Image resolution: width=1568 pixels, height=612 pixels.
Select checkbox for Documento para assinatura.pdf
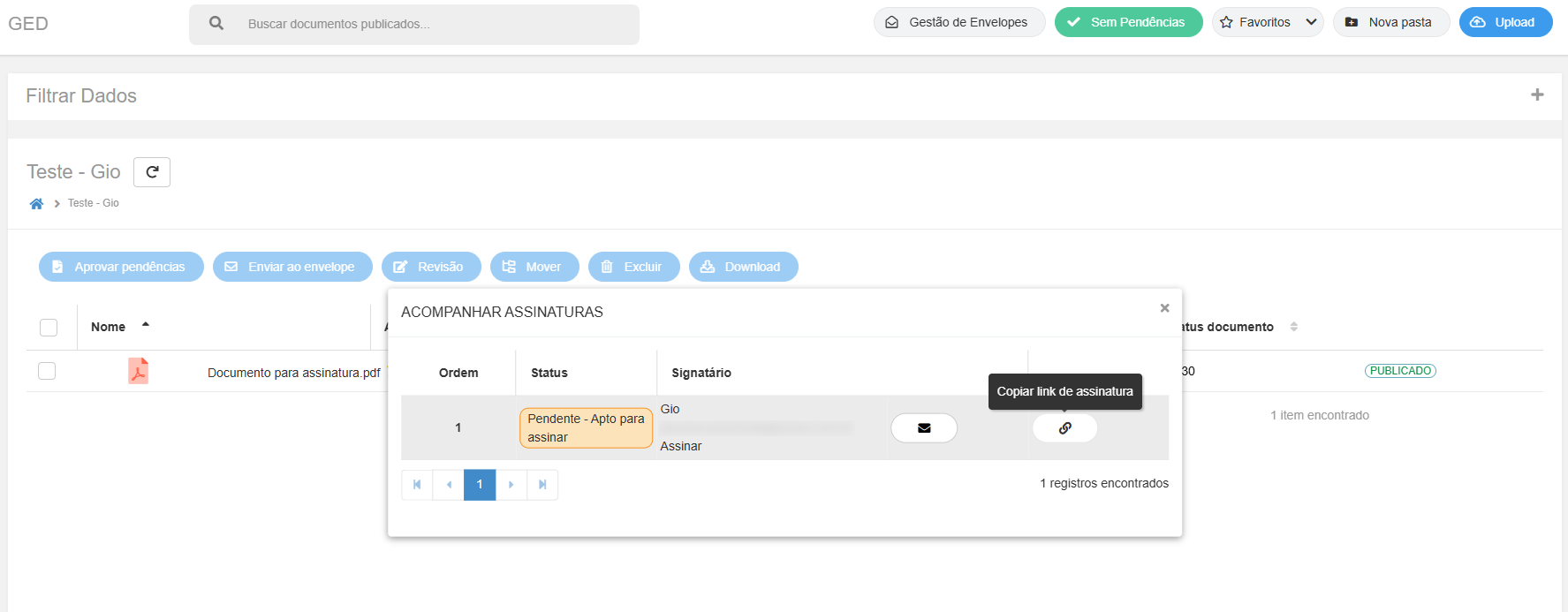coord(47,371)
